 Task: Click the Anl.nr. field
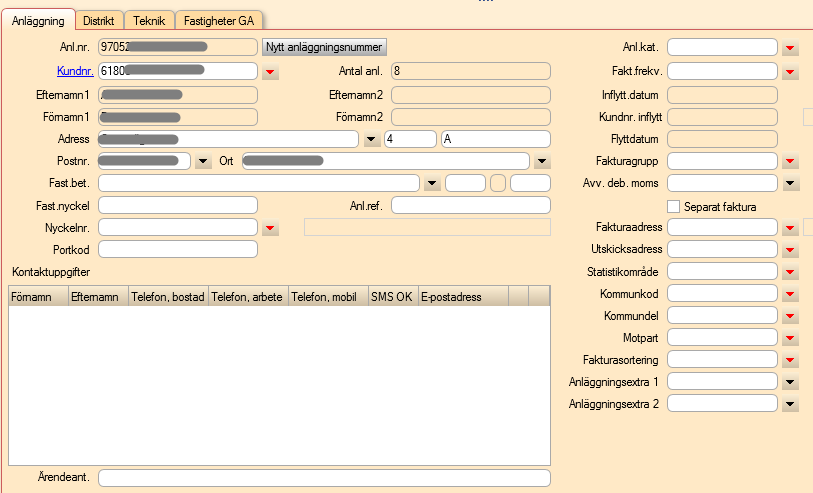[x=178, y=47]
